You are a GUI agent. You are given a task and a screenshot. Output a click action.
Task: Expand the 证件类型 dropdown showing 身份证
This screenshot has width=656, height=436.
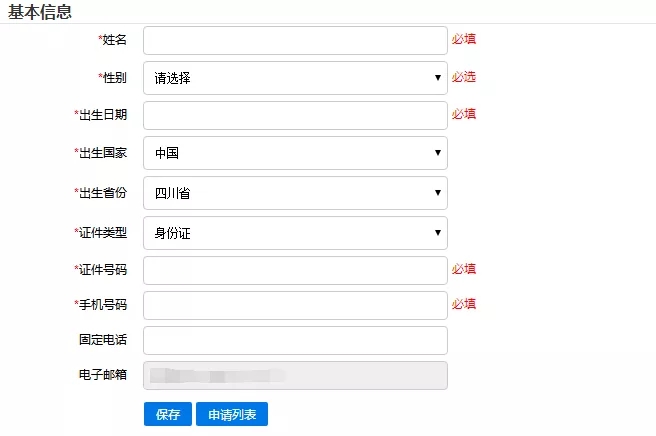pyautogui.click(x=295, y=233)
